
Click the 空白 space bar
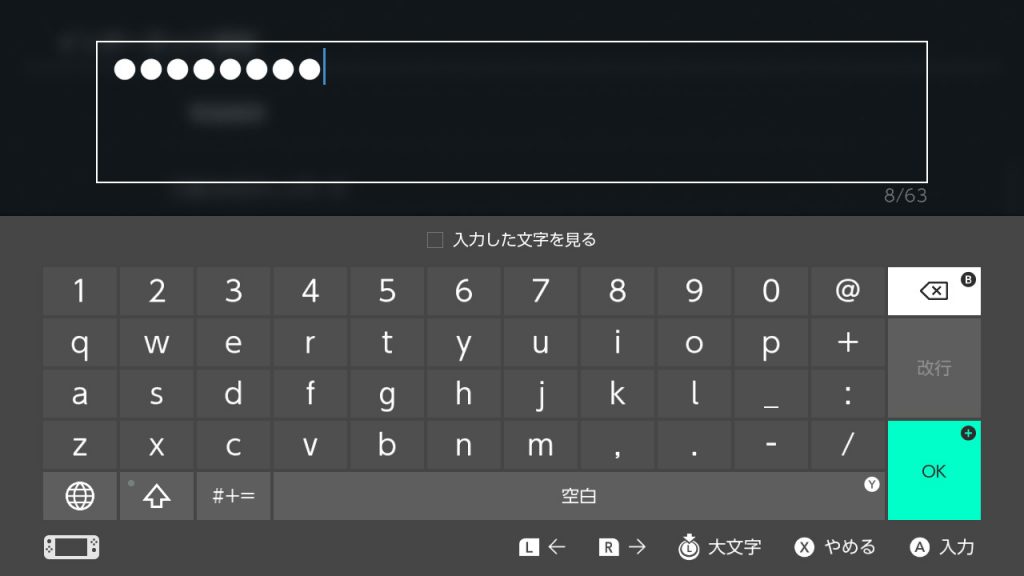click(579, 496)
